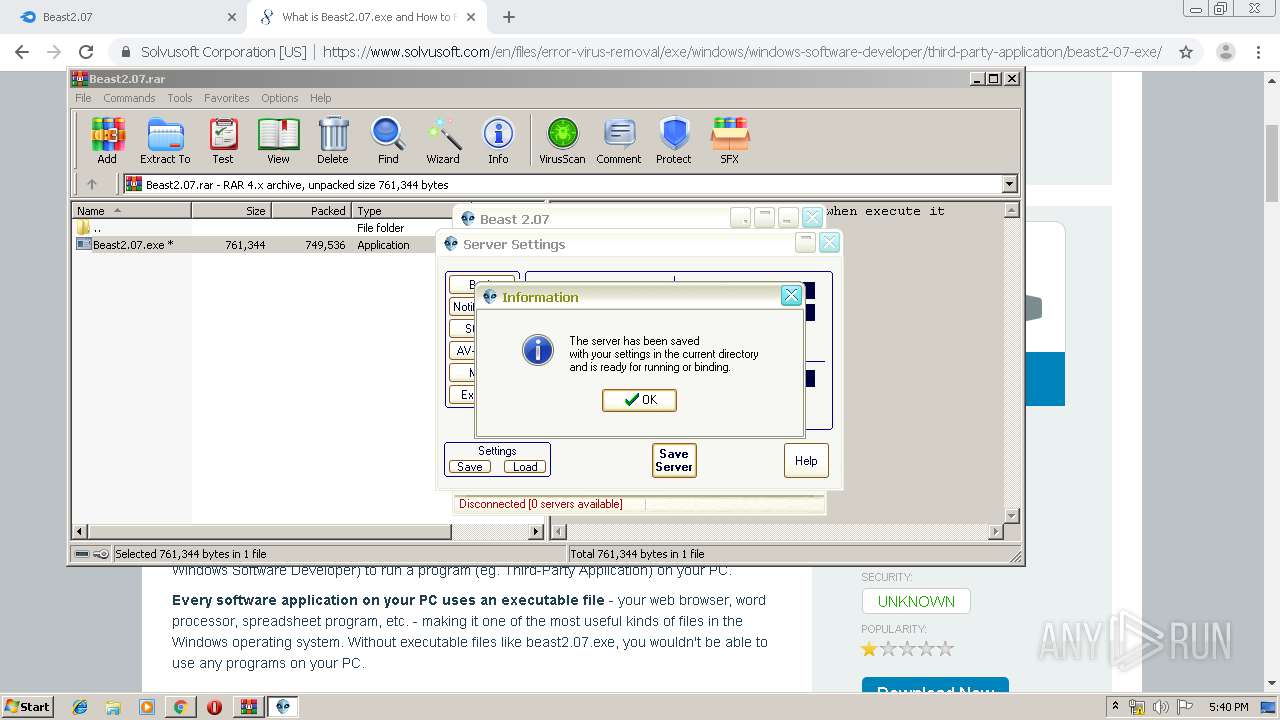Create SFX archive via toolbar

point(730,140)
